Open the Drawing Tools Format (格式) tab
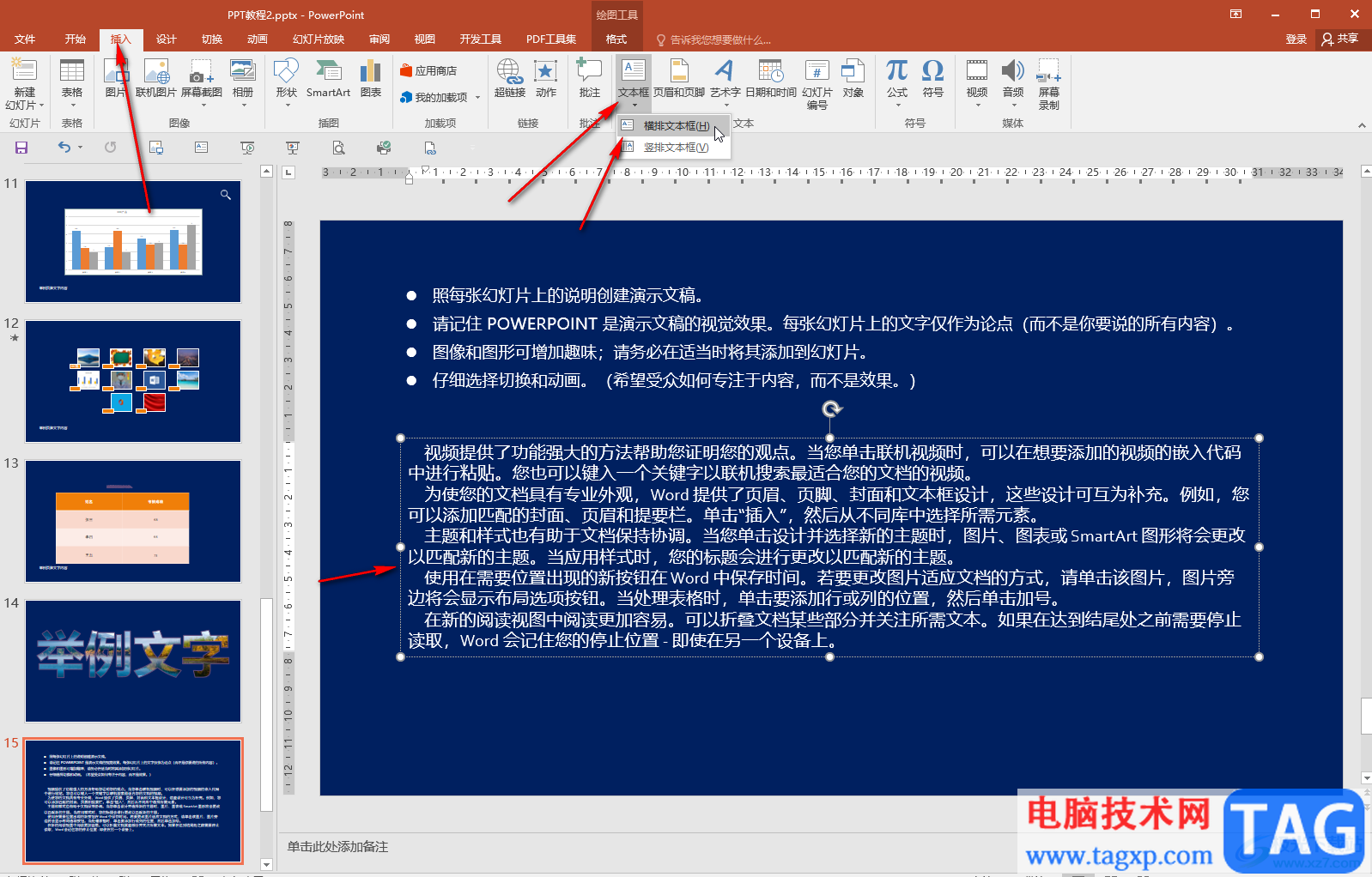 coord(616,39)
